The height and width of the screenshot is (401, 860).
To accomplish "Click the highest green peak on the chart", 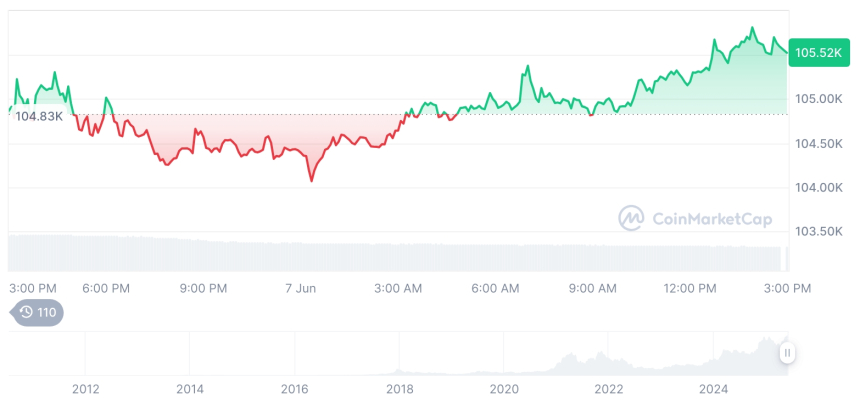I will pos(752,28).
